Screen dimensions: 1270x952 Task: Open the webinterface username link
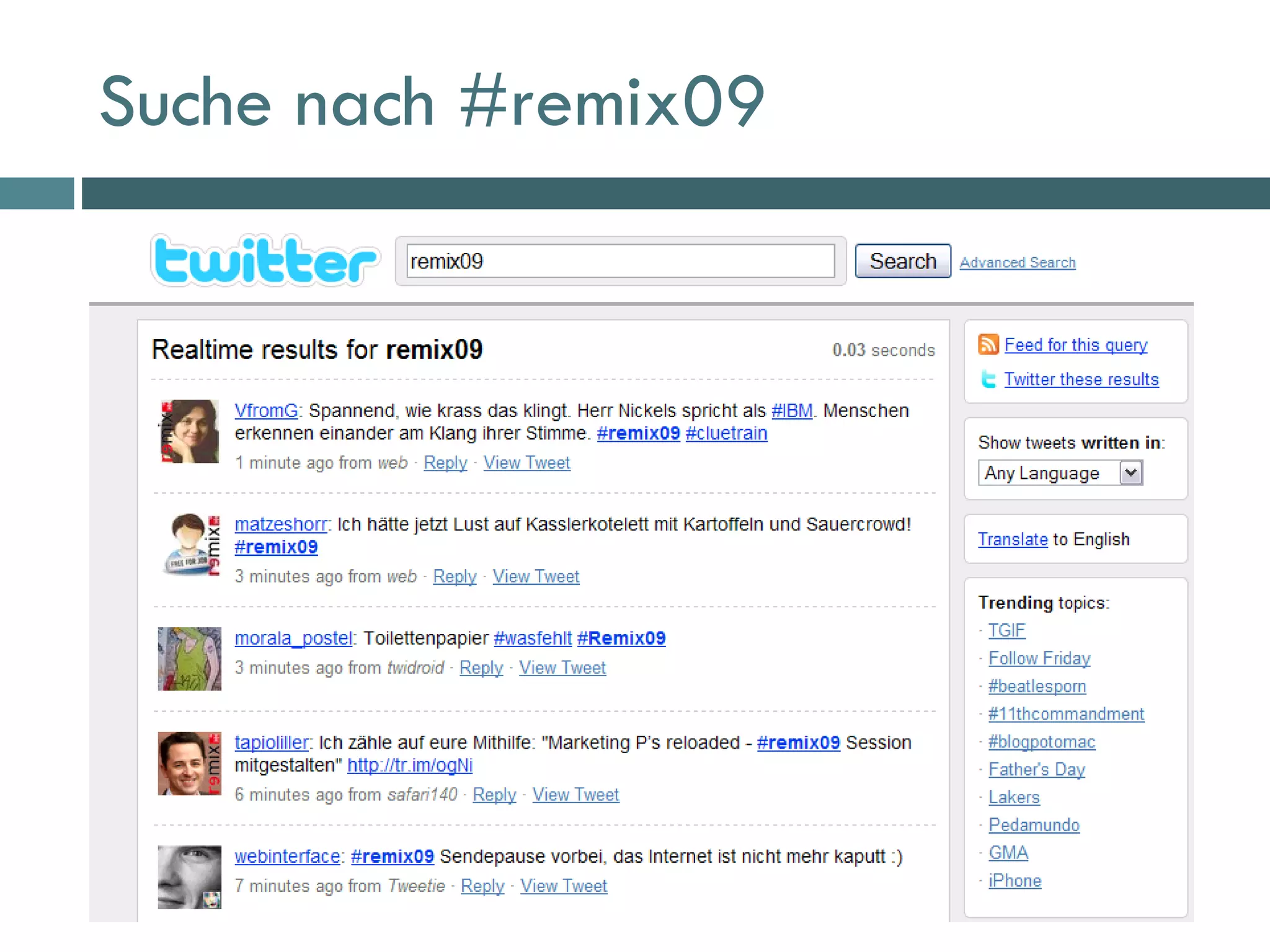pyautogui.click(x=287, y=857)
